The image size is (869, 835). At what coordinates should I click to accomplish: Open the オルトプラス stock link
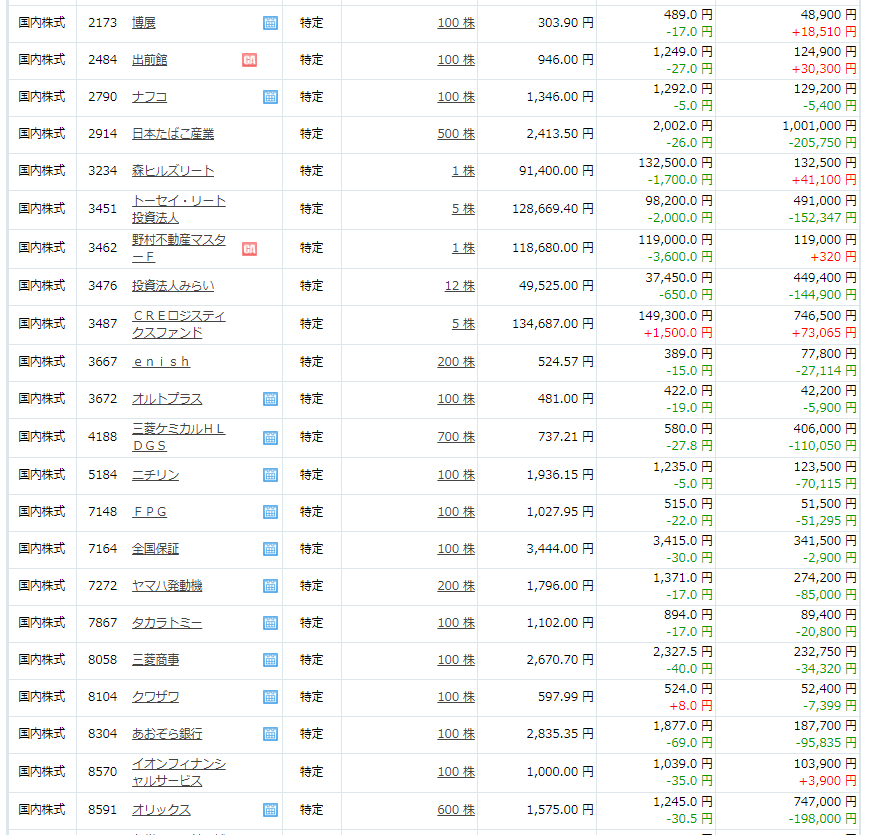pyautogui.click(x=167, y=399)
